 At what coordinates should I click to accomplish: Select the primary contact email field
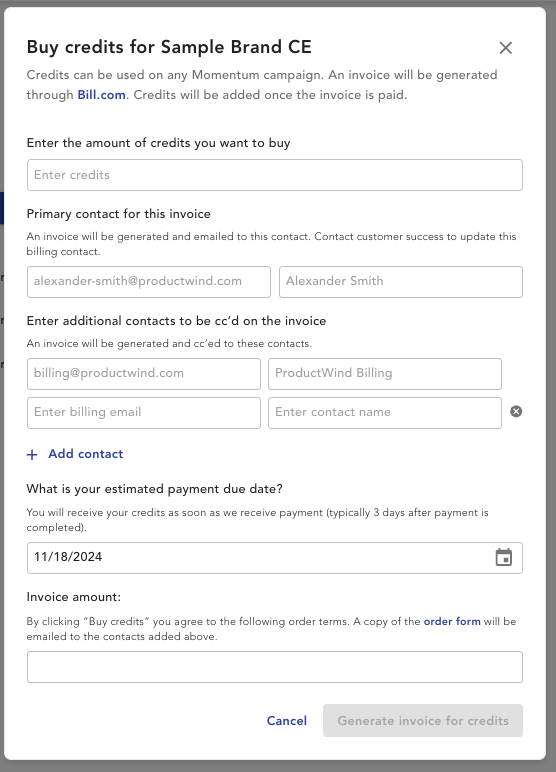(149, 282)
